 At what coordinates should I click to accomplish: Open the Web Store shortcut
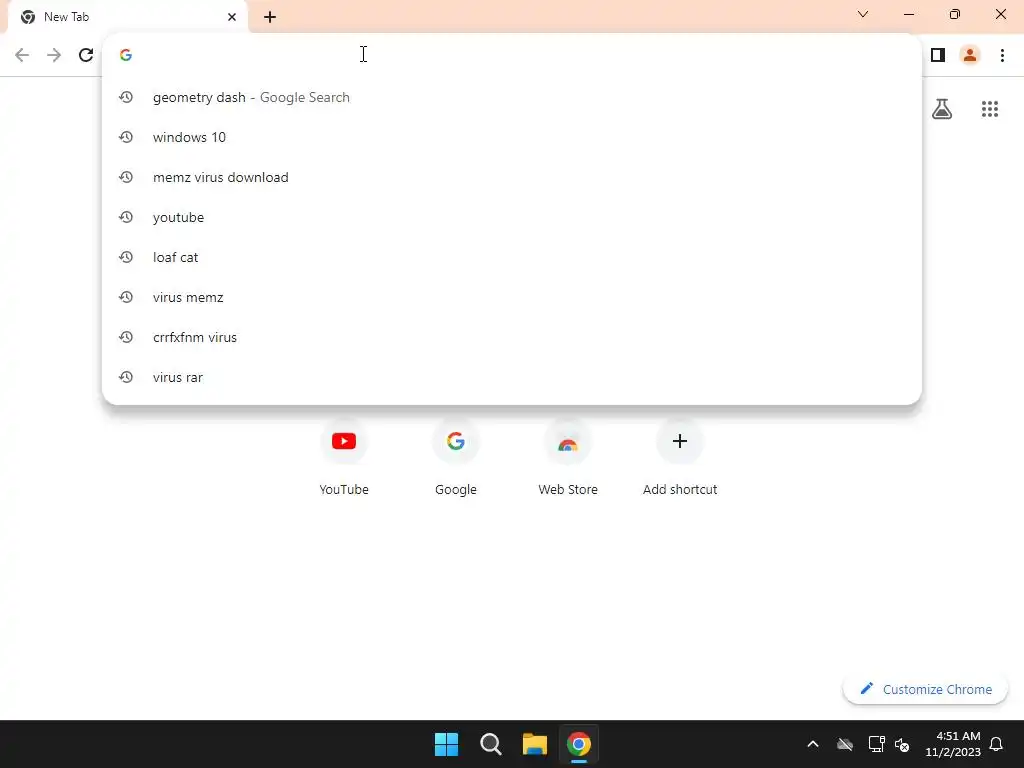[568, 457]
